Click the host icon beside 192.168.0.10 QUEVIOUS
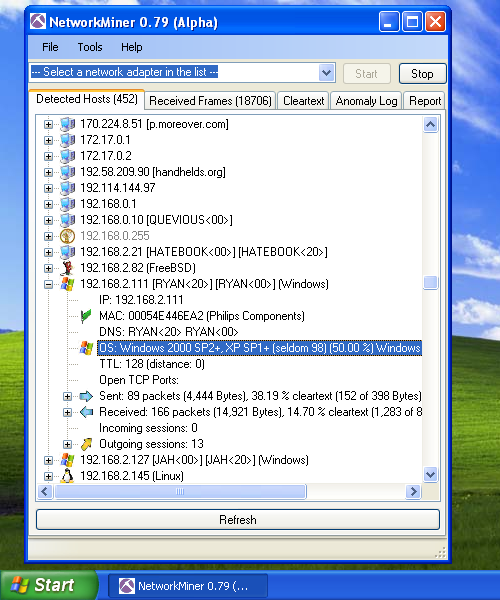The height and width of the screenshot is (600, 500). coord(67,220)
